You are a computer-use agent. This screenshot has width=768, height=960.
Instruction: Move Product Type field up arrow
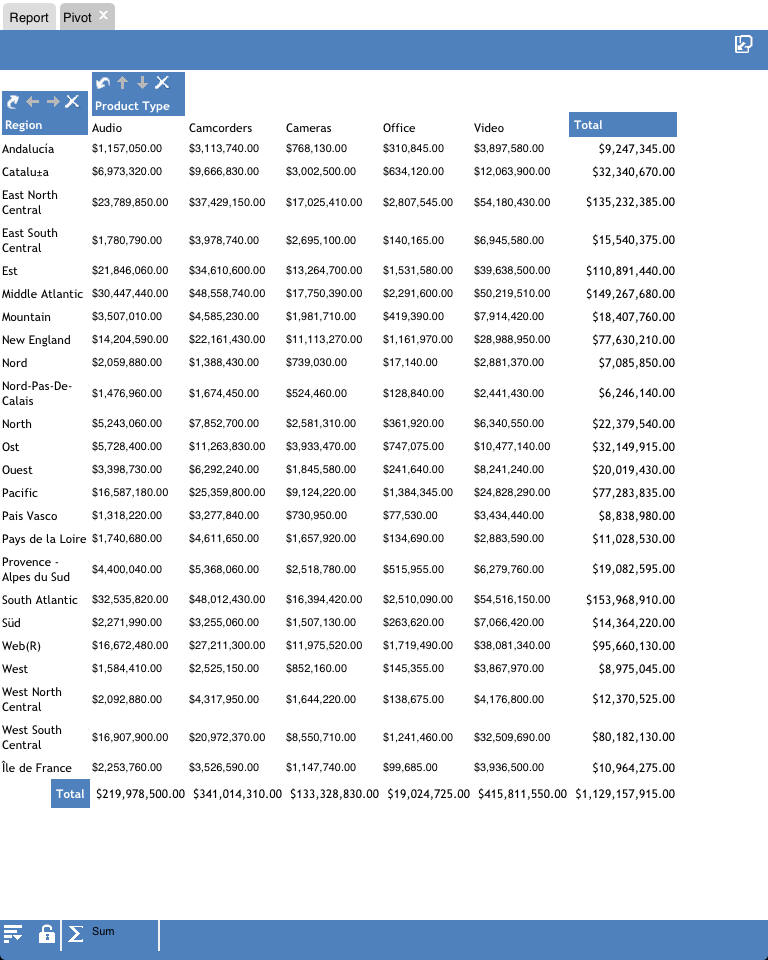click(x=122, y=82)
